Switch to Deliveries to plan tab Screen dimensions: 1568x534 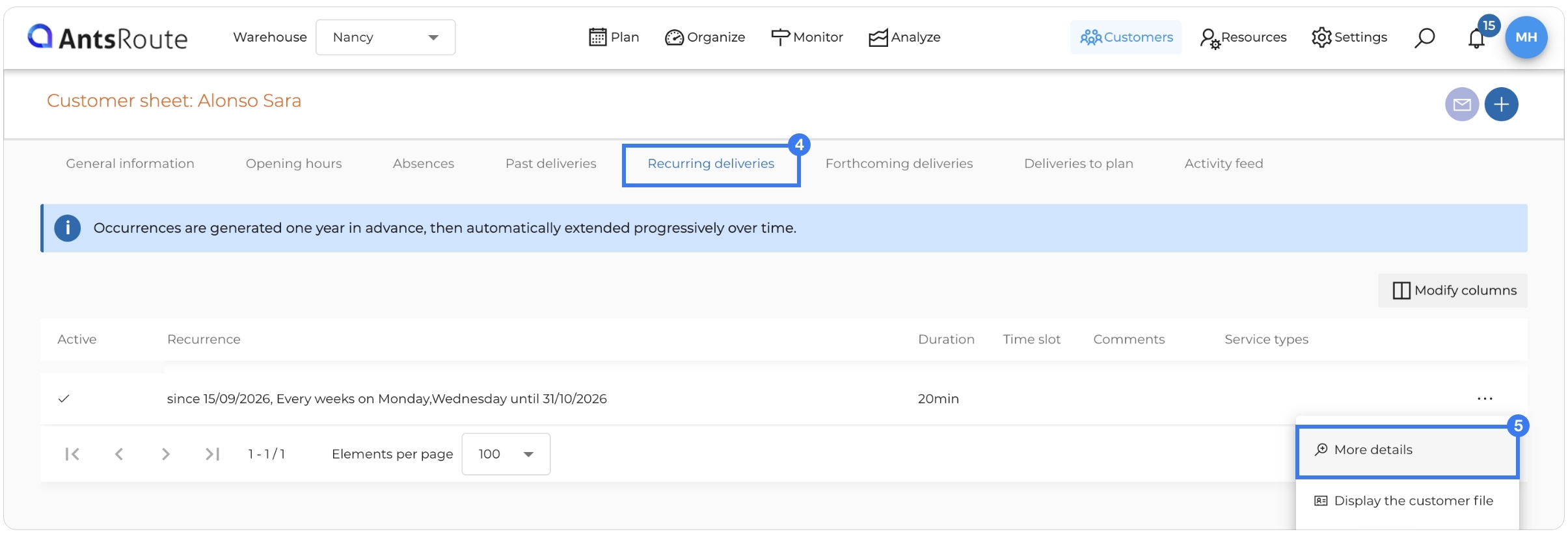coord(1079,163)
